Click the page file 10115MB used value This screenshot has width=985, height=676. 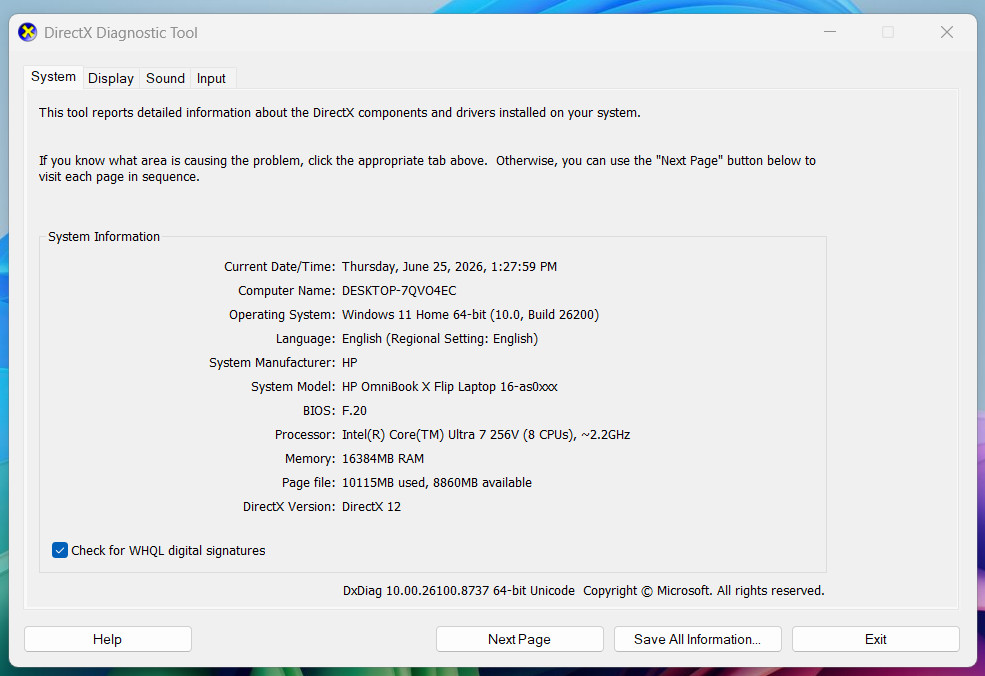[437, 482]
